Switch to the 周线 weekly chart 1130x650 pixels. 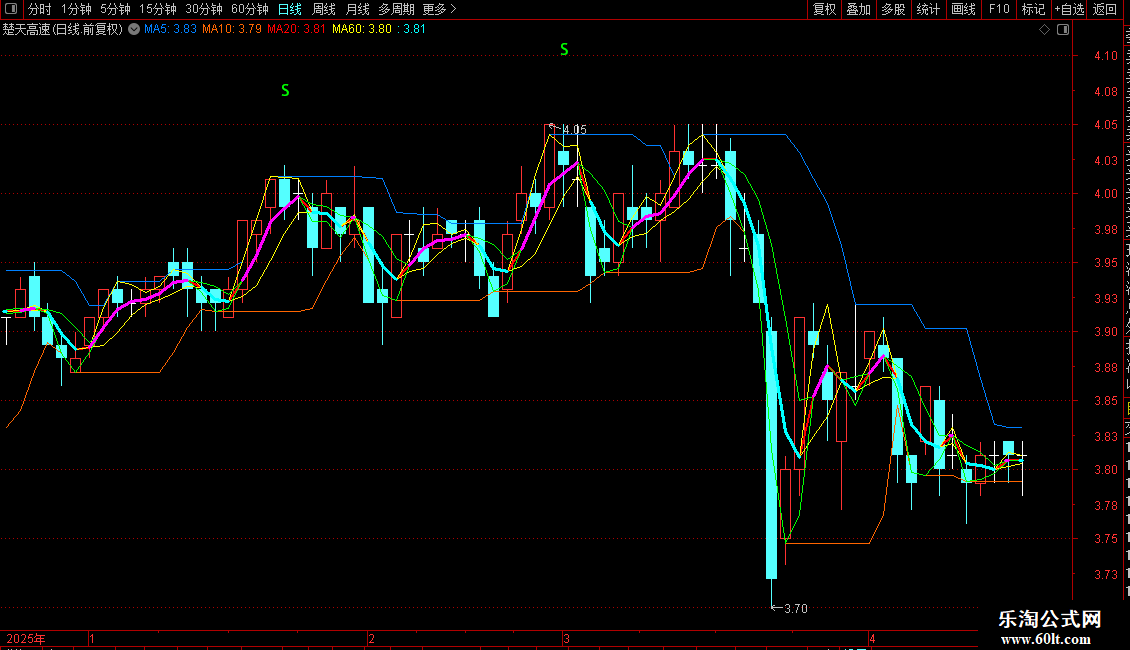pyautogui.click(x=324, y=9)
